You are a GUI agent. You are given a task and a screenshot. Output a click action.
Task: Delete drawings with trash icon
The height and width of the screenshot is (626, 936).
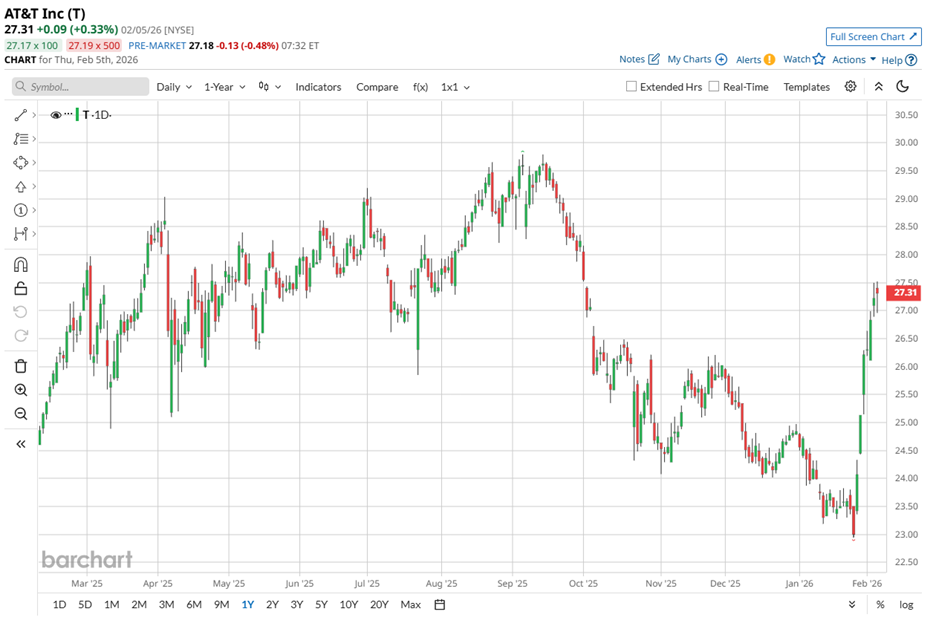[x=20, y=366]
